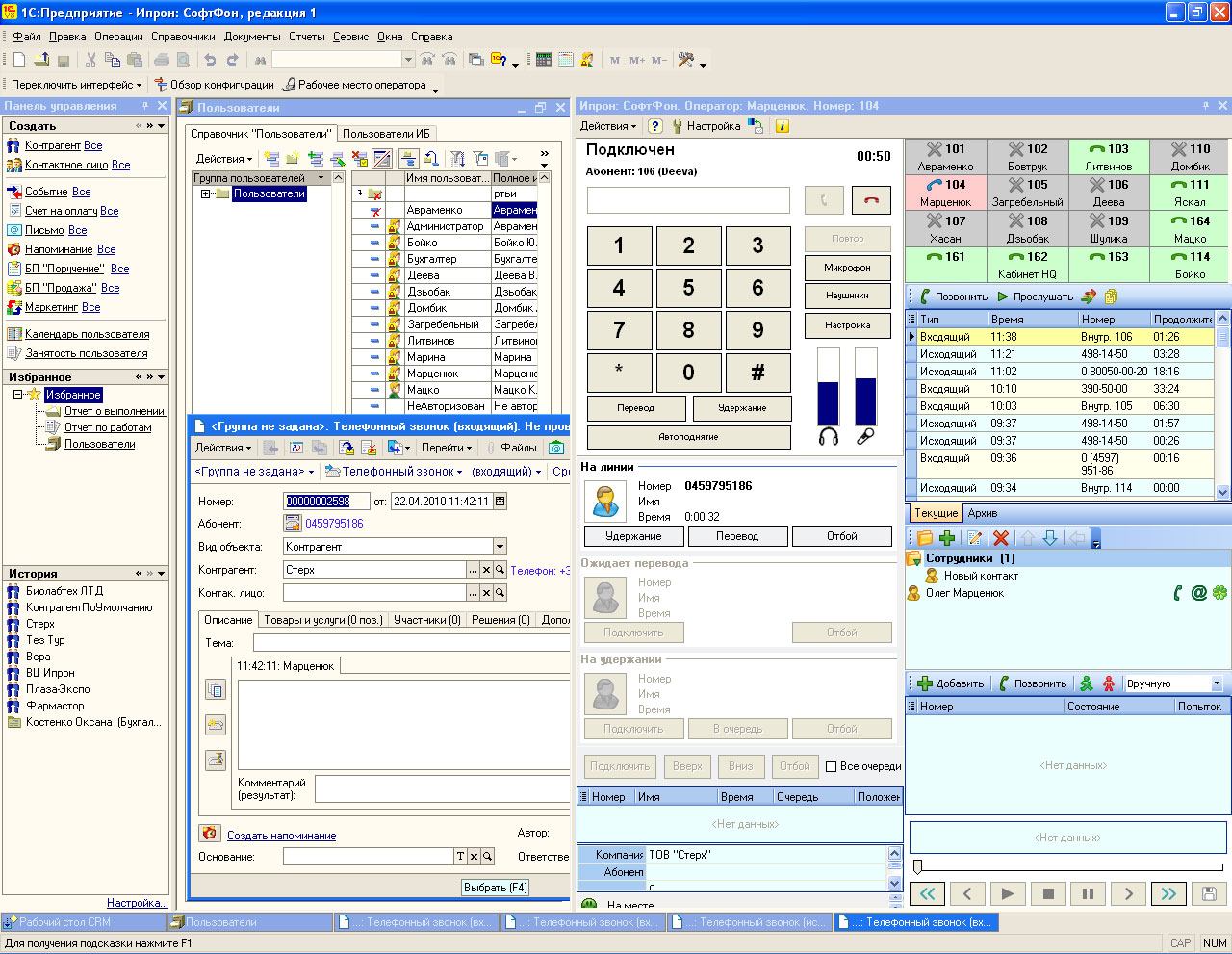Click the abonent number link 0459795186
Screen dimensions: 1232x954
[x=334, y=524]
